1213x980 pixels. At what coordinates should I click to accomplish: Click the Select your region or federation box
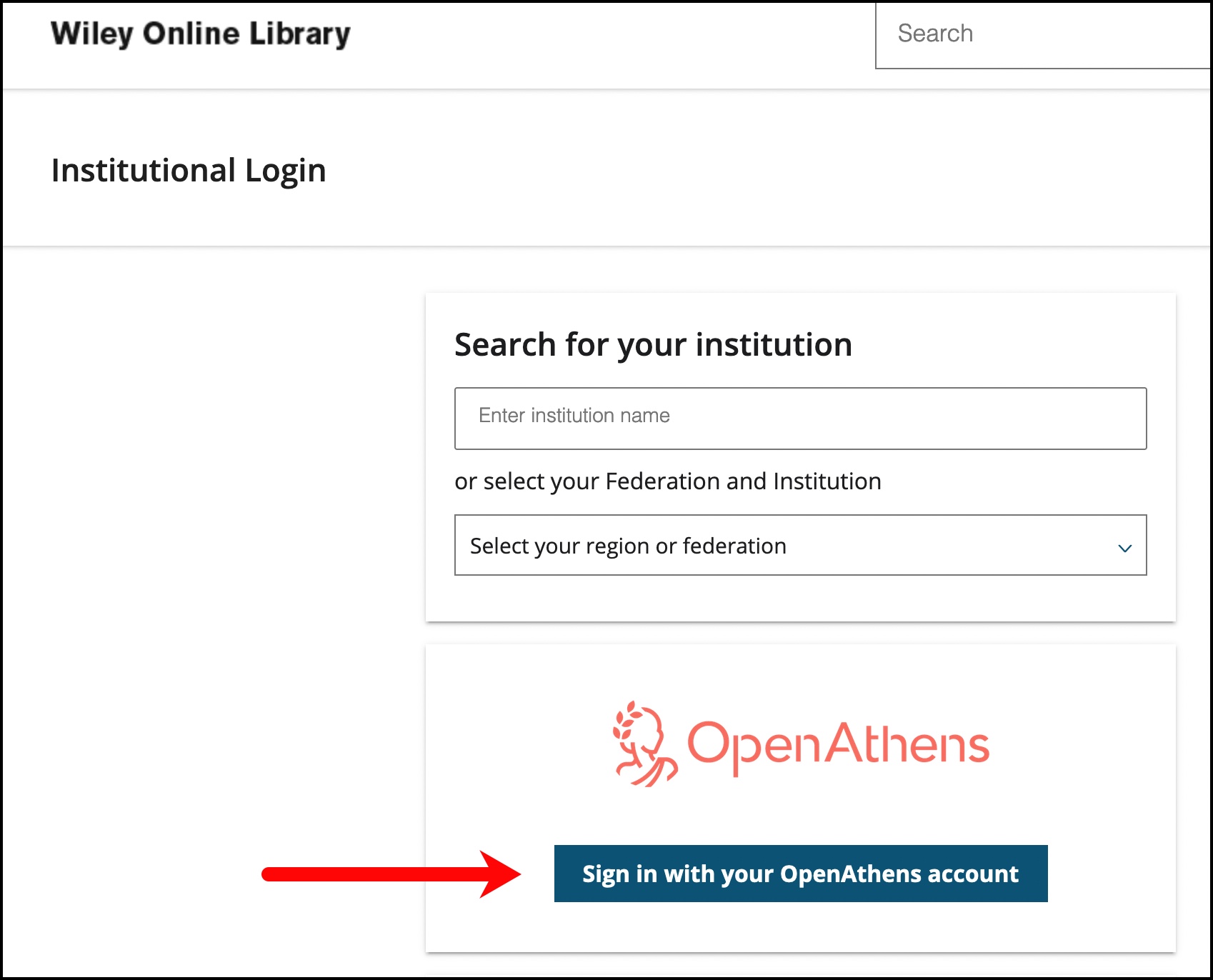tap(800, 546)
